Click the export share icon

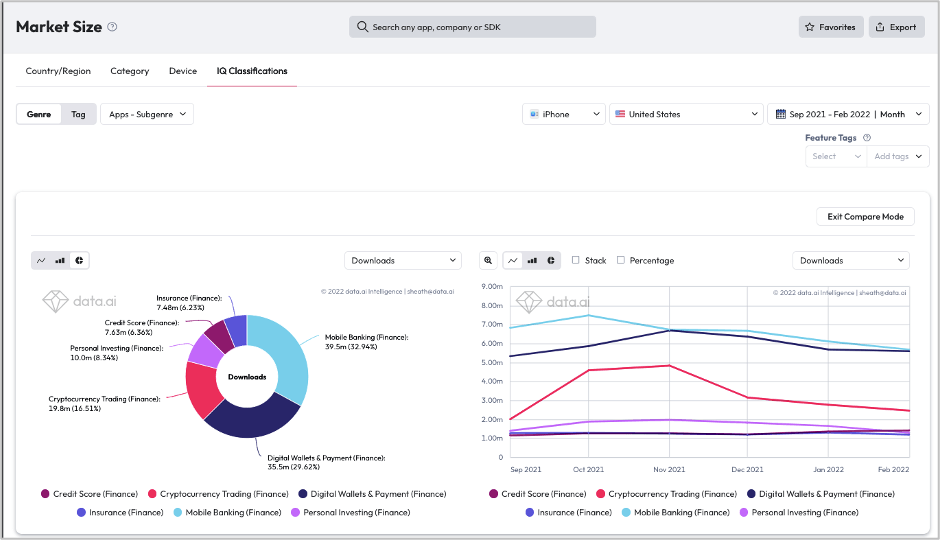pos(879,27)
